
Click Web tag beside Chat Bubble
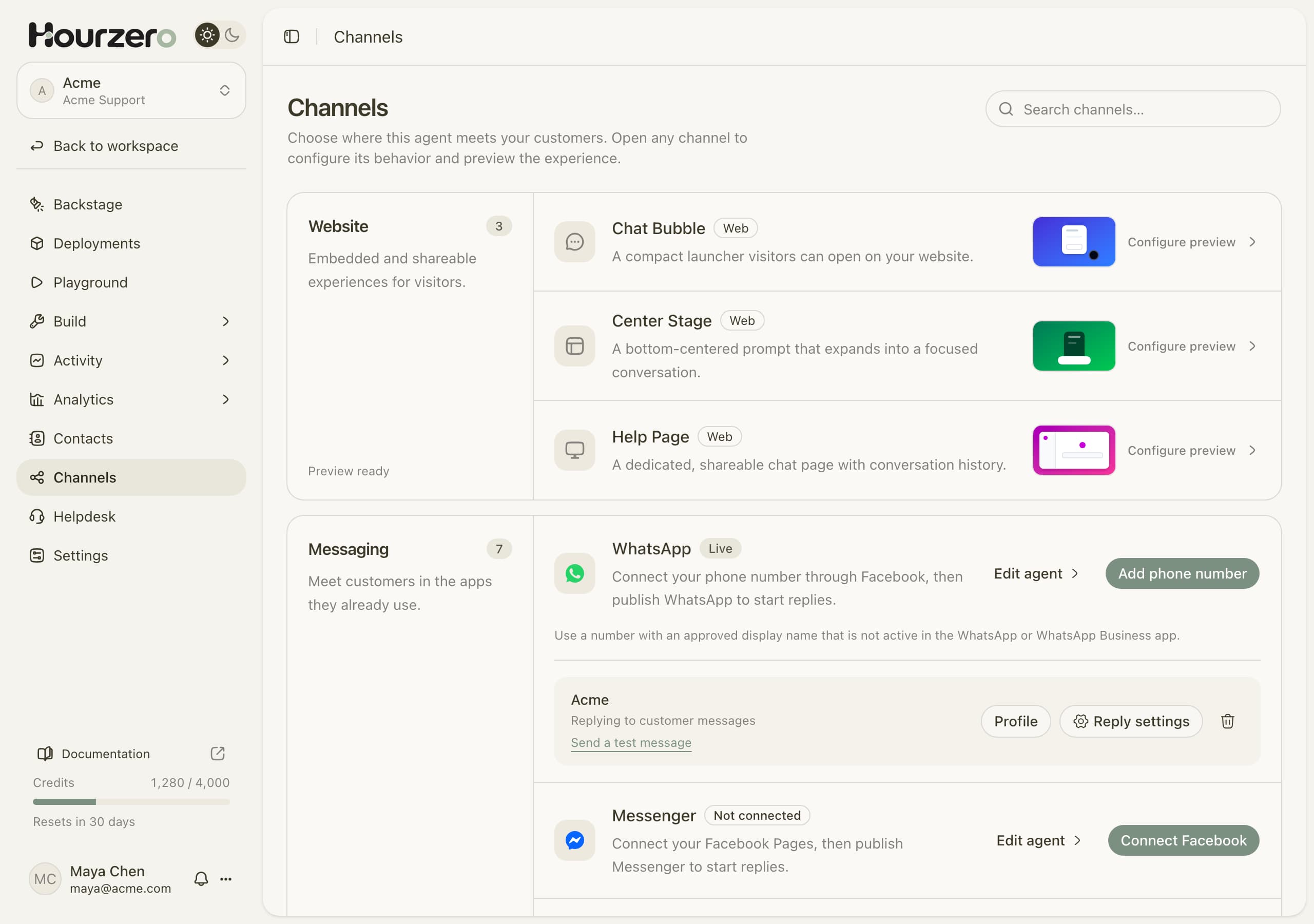[736, 228]
